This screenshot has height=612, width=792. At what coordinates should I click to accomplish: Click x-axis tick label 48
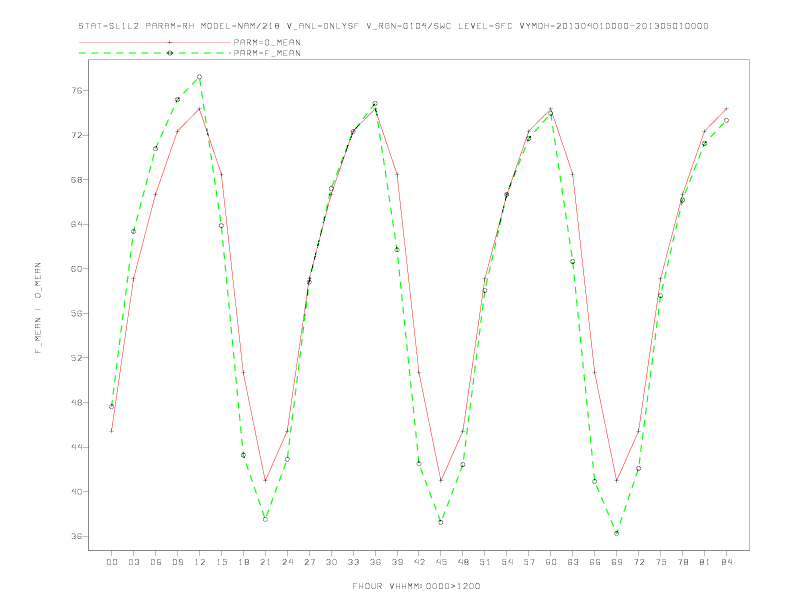pos(463,562)
